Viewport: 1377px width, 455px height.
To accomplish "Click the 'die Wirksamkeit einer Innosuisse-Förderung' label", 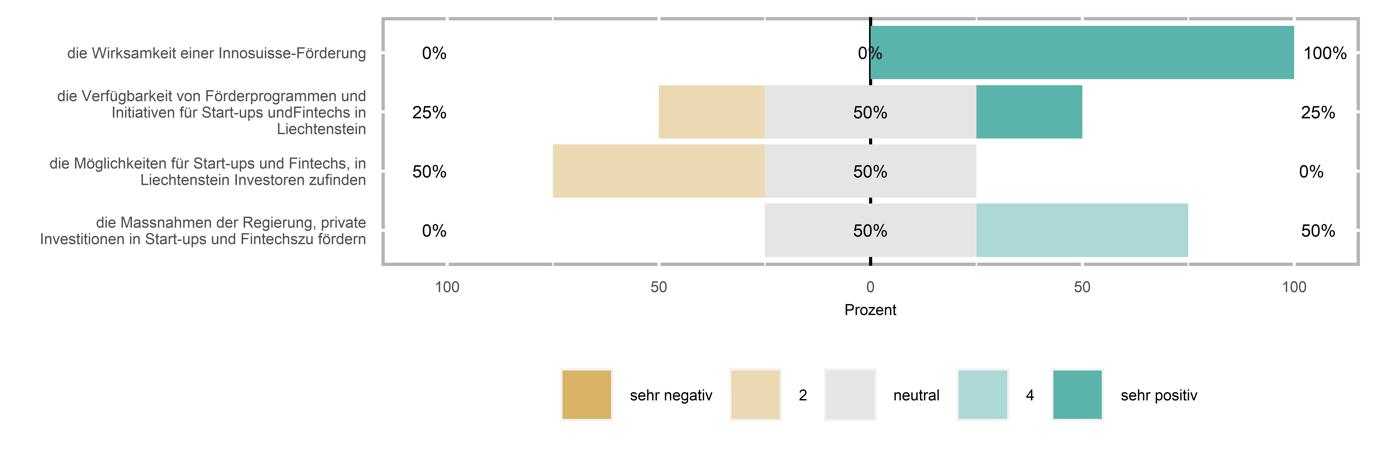I will click(217, 53).
